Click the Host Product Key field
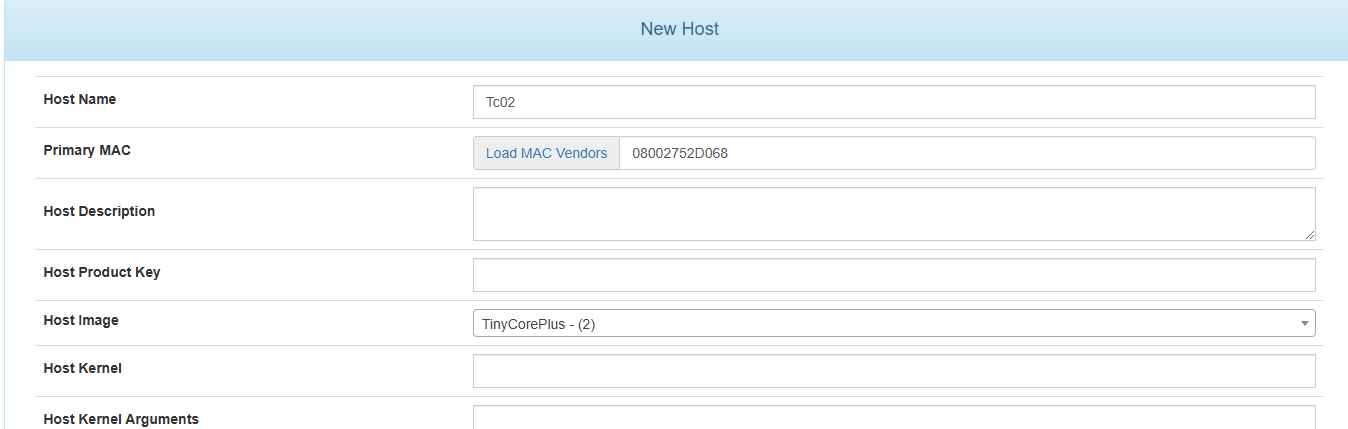The height and width of the screenshot is (429, 1348). 894,275
